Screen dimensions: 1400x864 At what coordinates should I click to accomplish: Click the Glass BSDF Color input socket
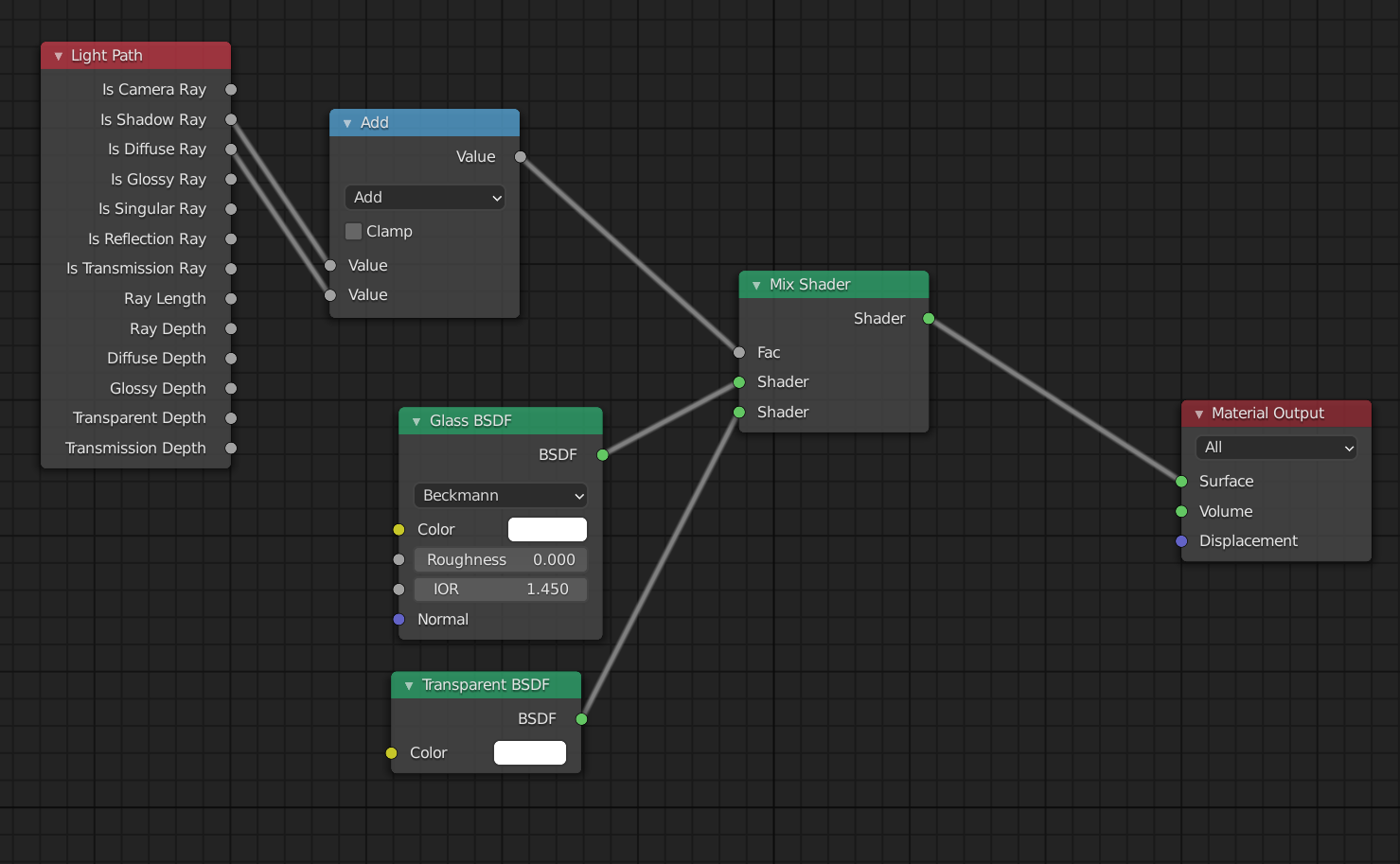pos(399,530)
